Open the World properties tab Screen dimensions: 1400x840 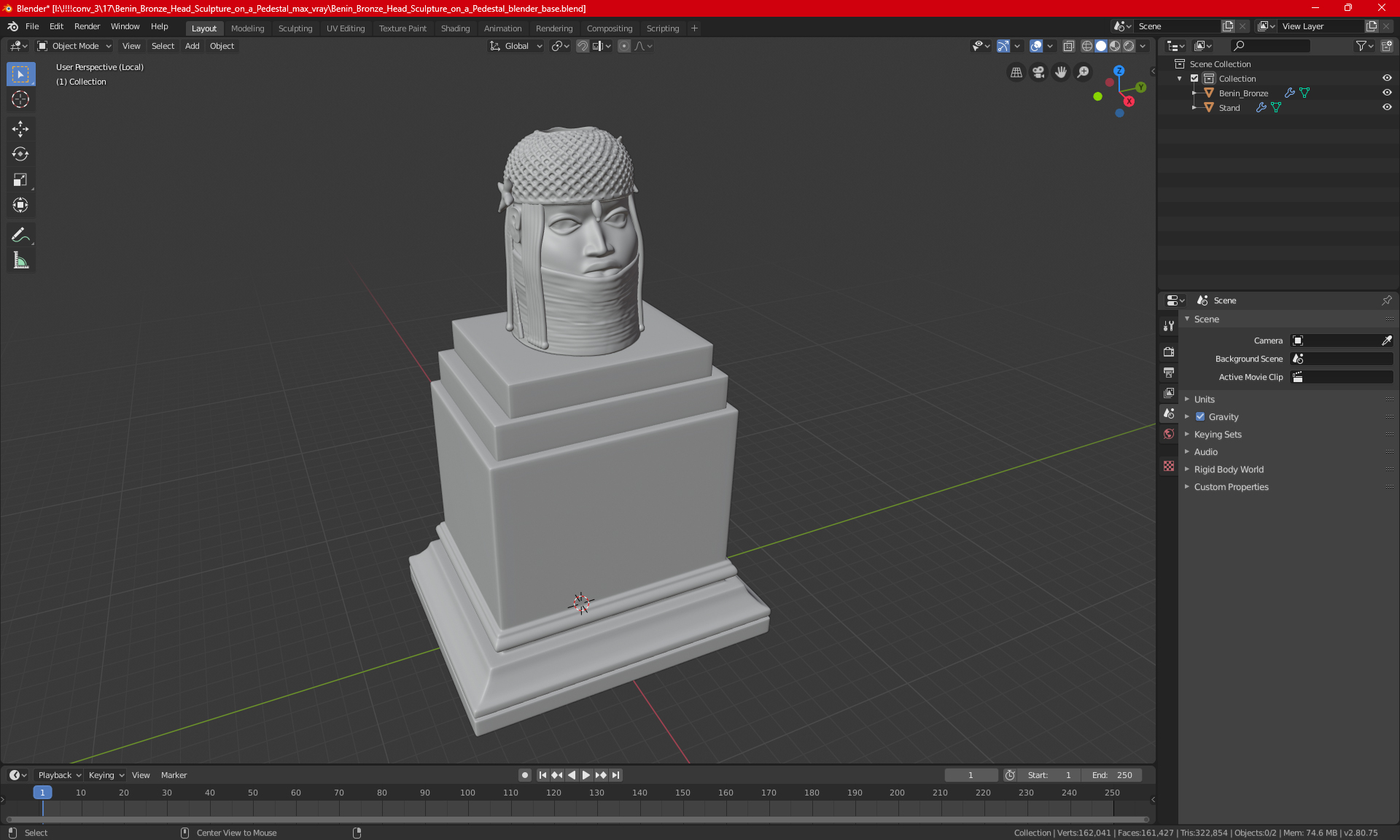[x=1169, y=433]
